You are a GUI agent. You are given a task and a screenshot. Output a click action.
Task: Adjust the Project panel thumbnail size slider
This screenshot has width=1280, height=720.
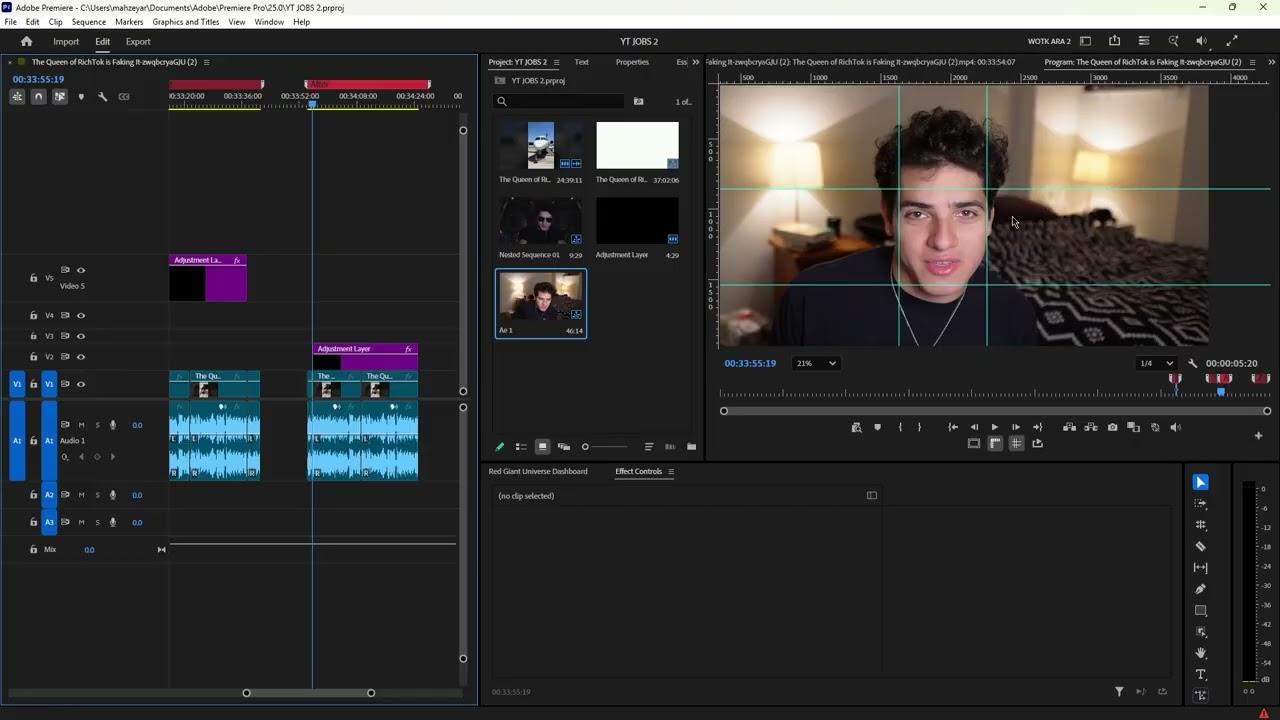click(606, 447)
